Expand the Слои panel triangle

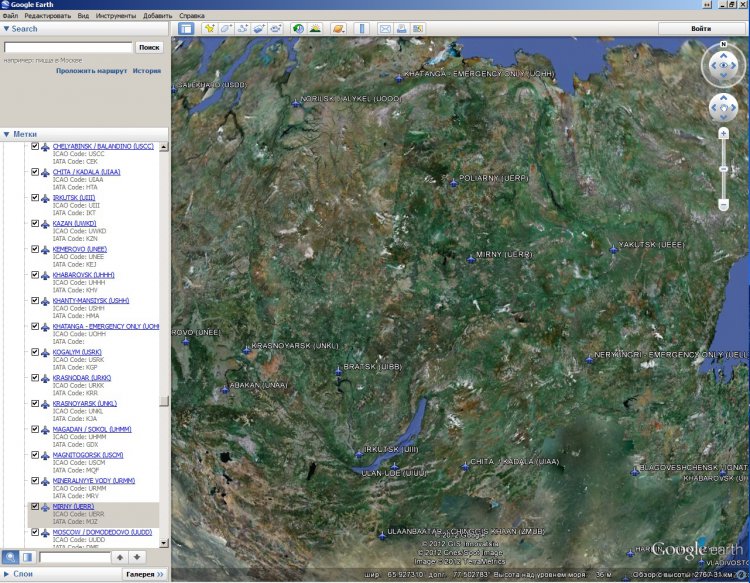(6, 573)
